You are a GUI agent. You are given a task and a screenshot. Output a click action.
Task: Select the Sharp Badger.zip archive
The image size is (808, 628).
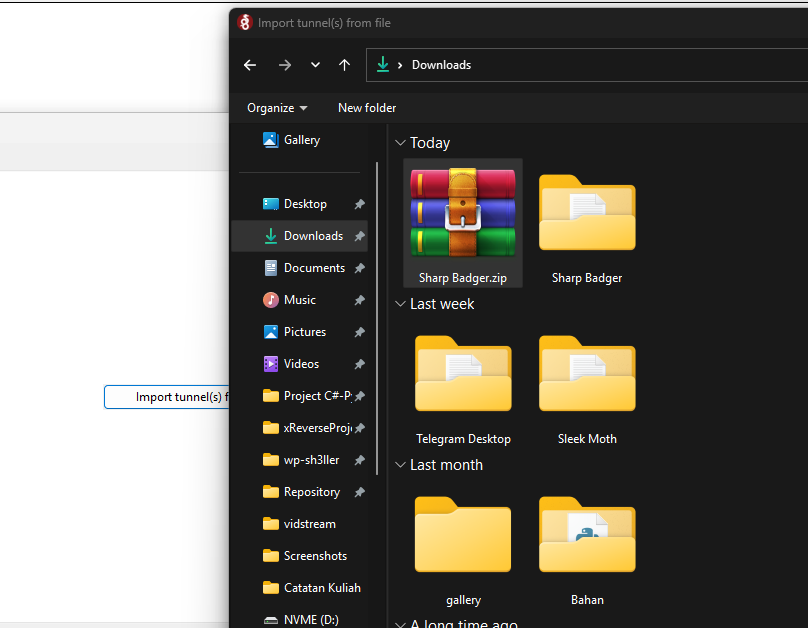pyautogui.click(x=462, y=214)
